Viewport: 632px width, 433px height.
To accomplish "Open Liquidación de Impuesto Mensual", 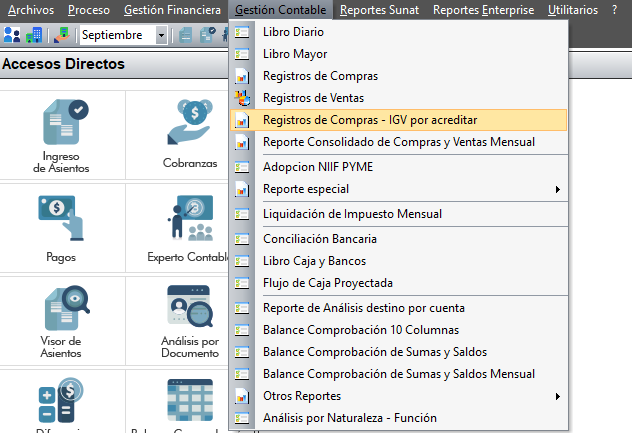I will click(398, 214).
